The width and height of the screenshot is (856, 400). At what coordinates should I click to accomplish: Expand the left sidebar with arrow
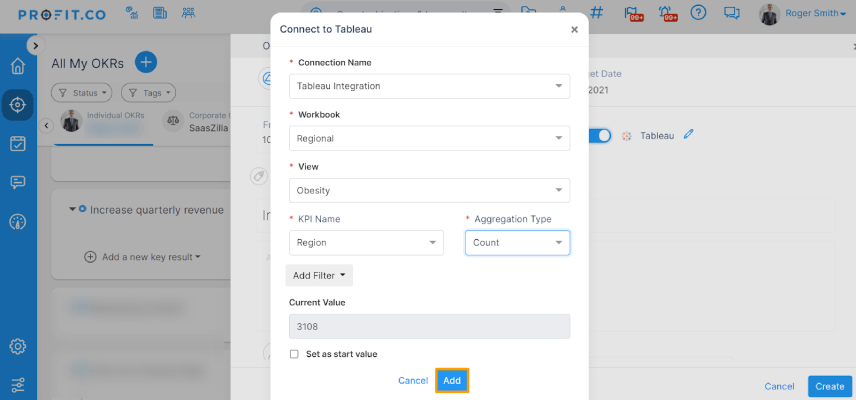[x=35, y=46]
